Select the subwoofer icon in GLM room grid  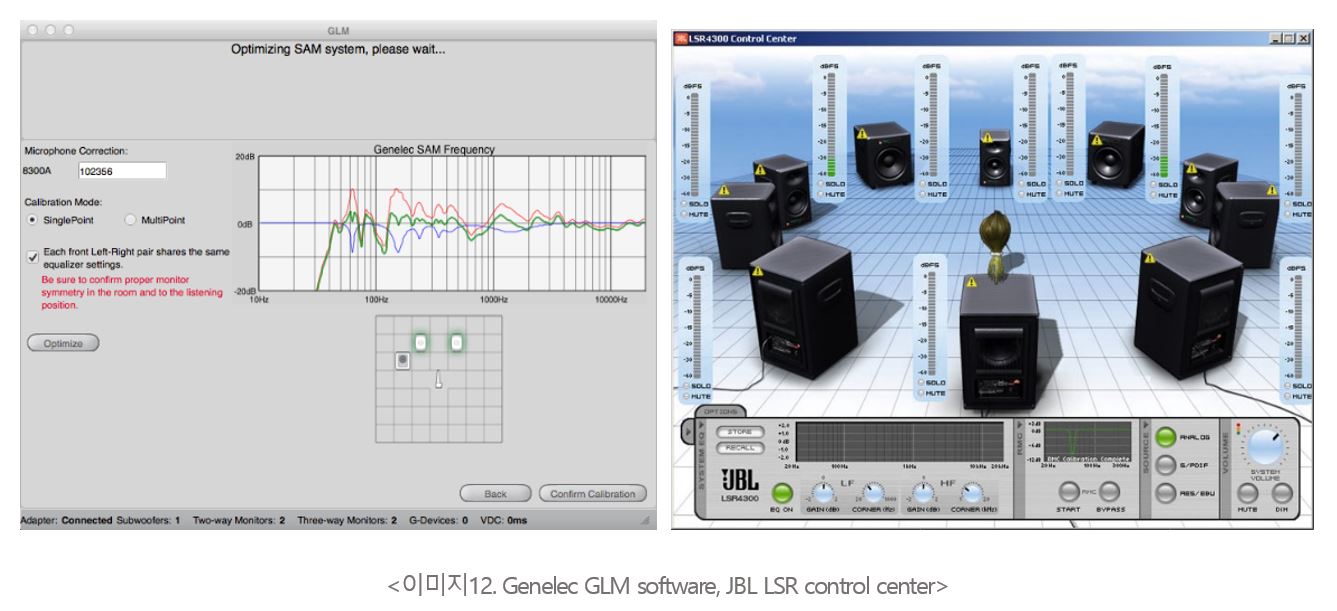[x=402, y=360]
